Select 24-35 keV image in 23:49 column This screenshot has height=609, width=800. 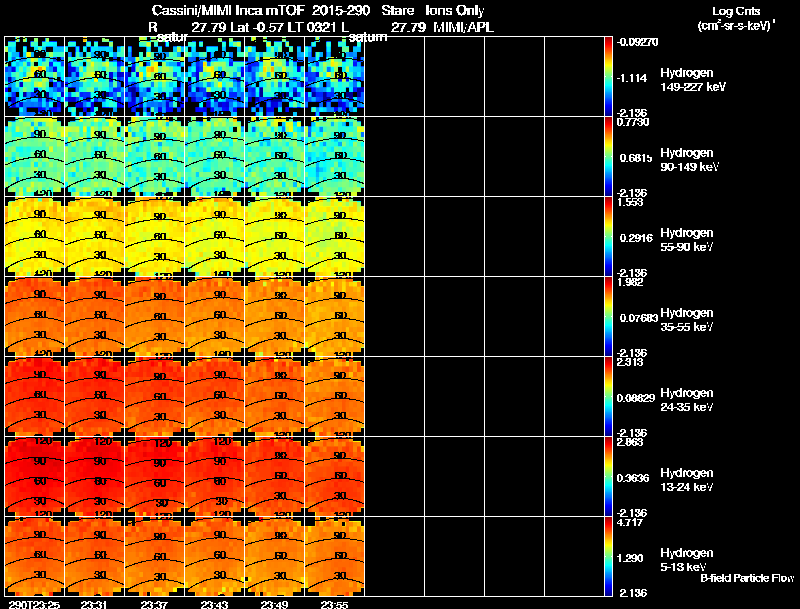point(274,397)
